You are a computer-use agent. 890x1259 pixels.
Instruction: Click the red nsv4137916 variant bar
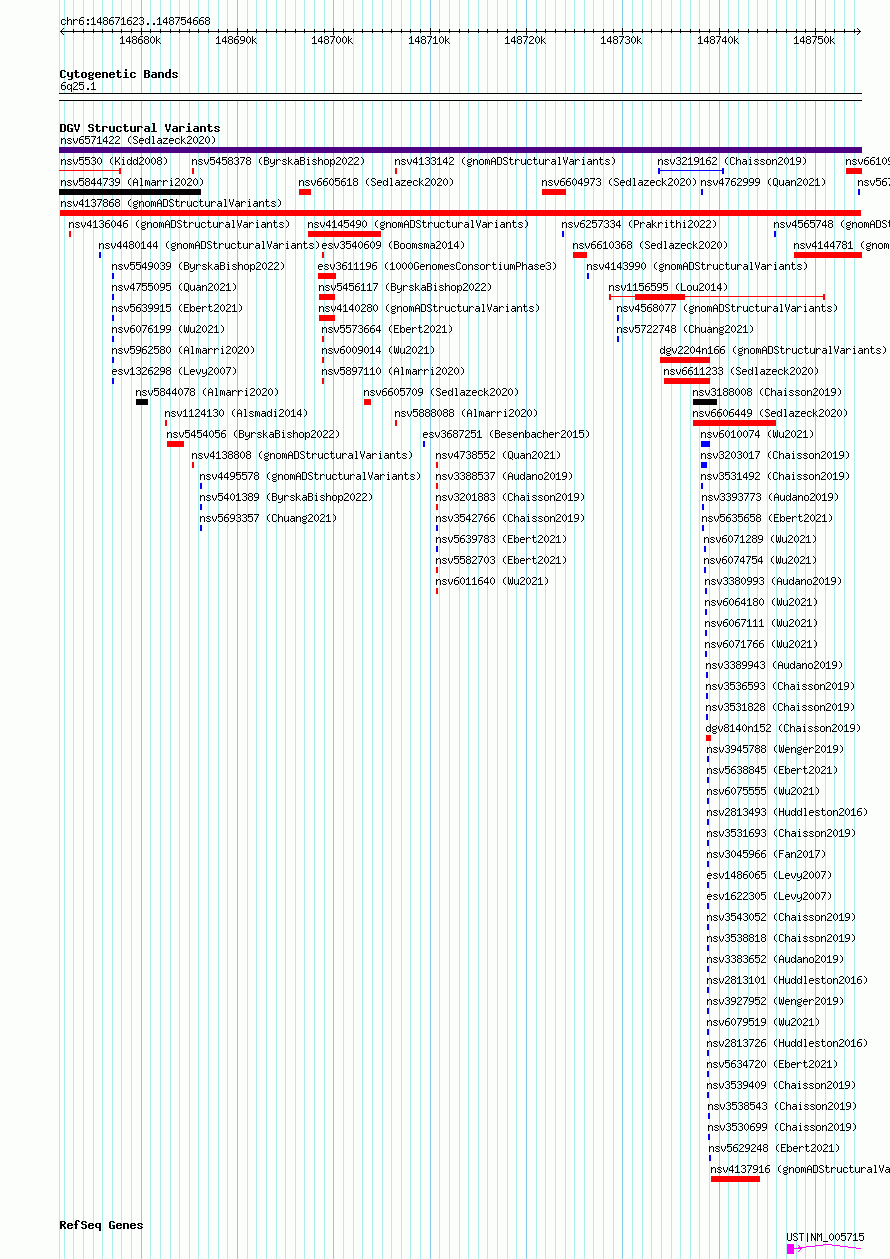click(x=735, y=1179)
